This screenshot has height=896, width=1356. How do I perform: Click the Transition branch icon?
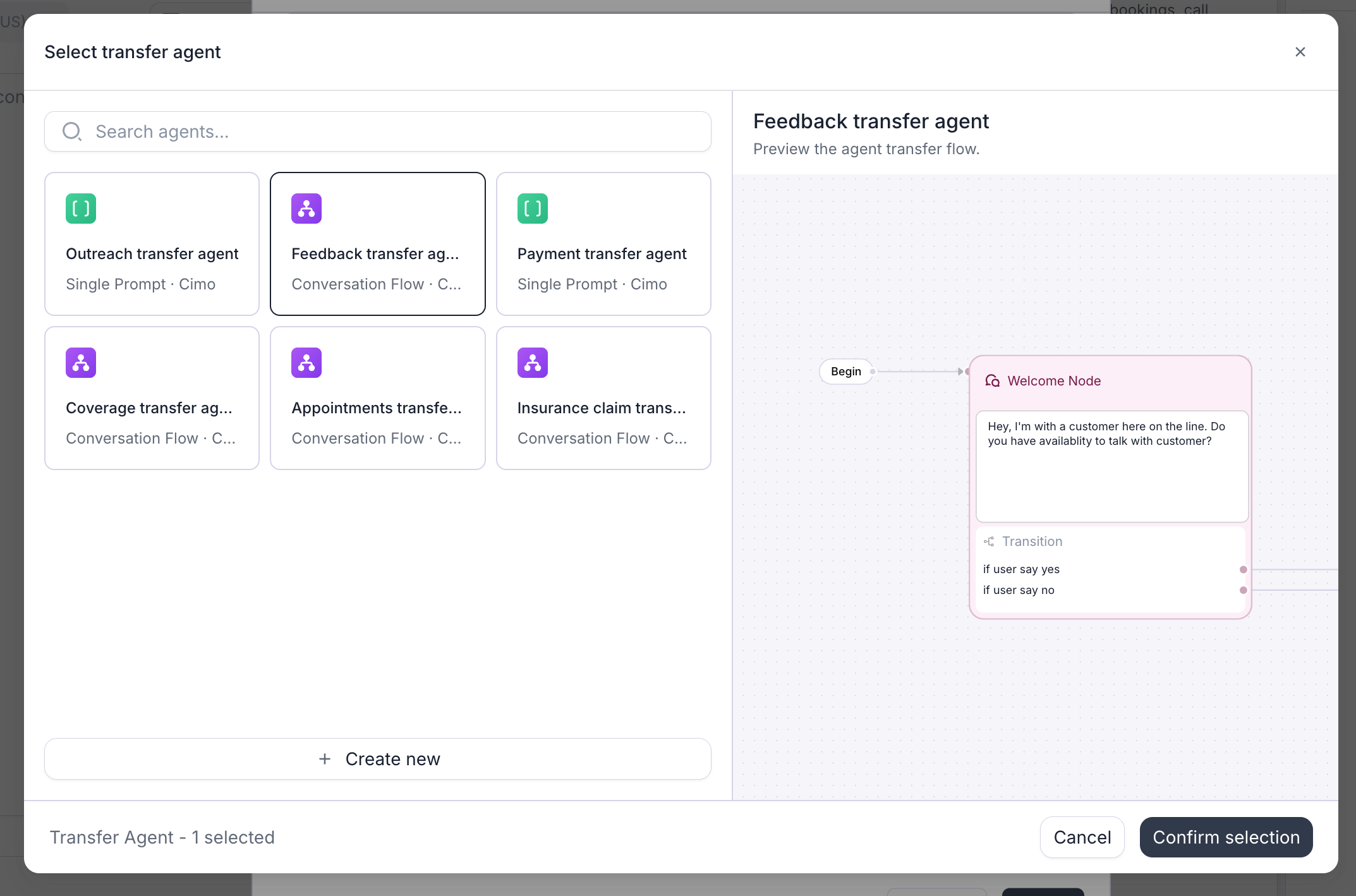click(989, 542)
